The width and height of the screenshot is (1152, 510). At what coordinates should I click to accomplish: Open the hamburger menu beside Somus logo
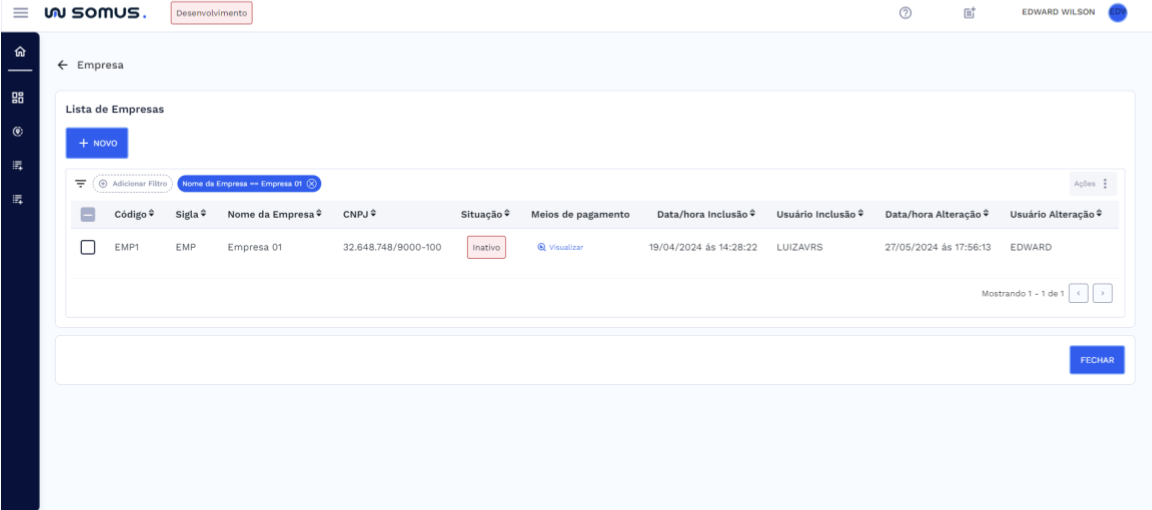(21, 13)
